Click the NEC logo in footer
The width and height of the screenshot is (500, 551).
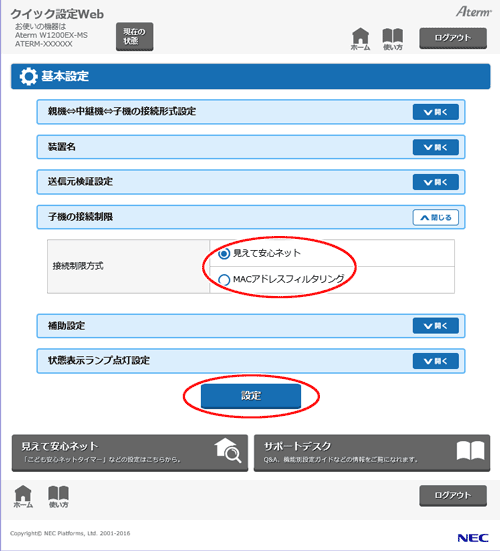point(473,538)
